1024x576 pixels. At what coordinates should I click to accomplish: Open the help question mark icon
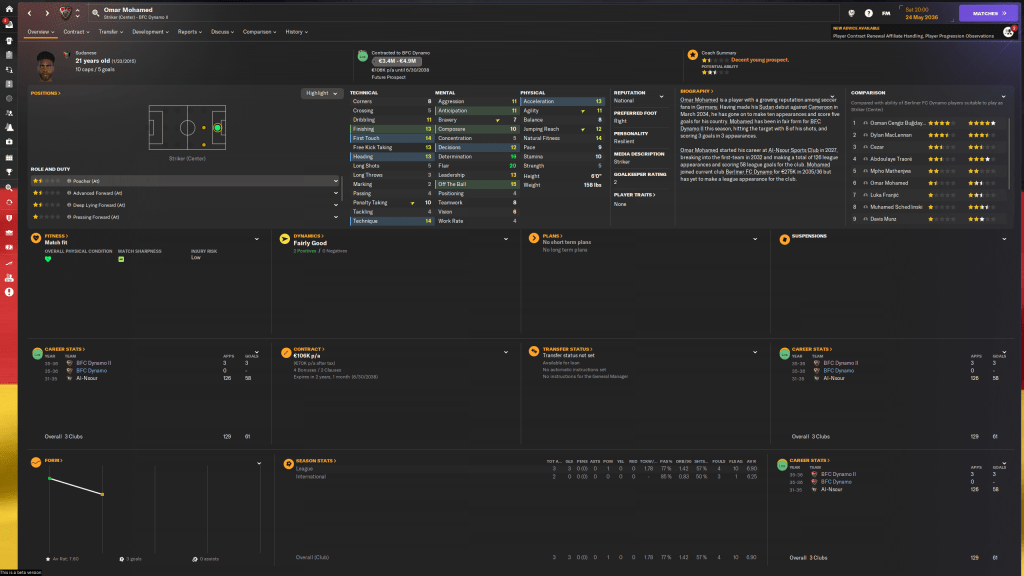(x=868, y=13)
